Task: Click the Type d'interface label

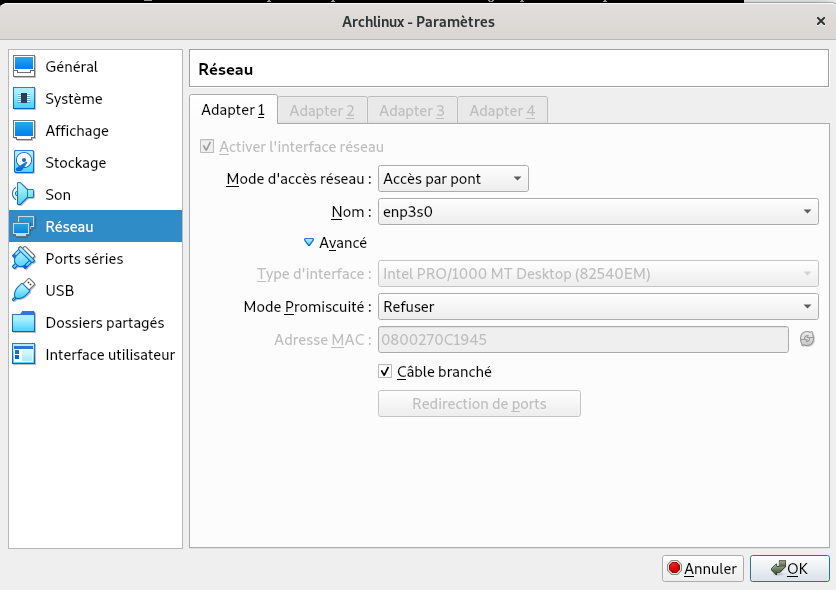Action: tap(315, 274)
